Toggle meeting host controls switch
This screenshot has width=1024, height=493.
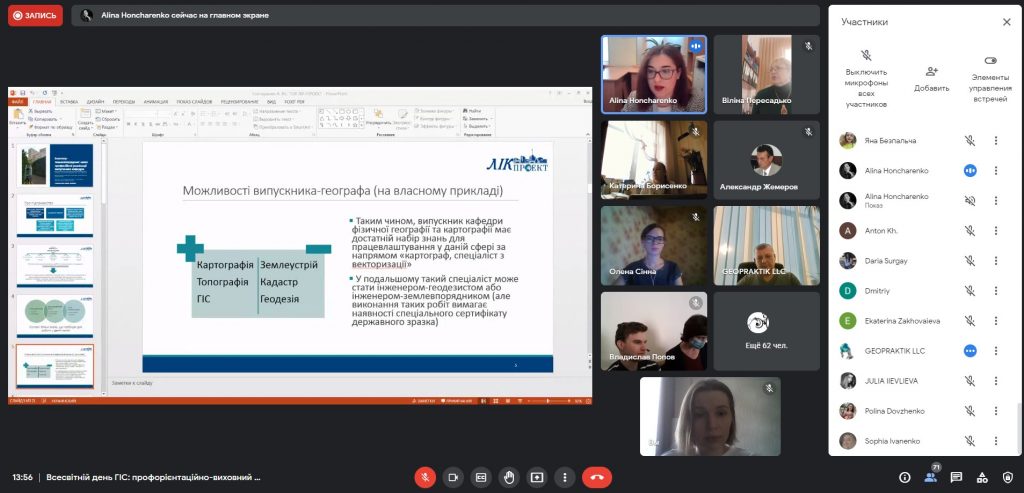pyautogui.click(x=990, y=60)
